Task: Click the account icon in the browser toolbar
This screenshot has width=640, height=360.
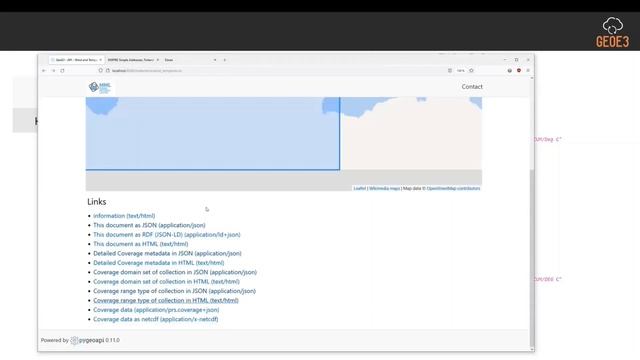Action: (509, 71)
